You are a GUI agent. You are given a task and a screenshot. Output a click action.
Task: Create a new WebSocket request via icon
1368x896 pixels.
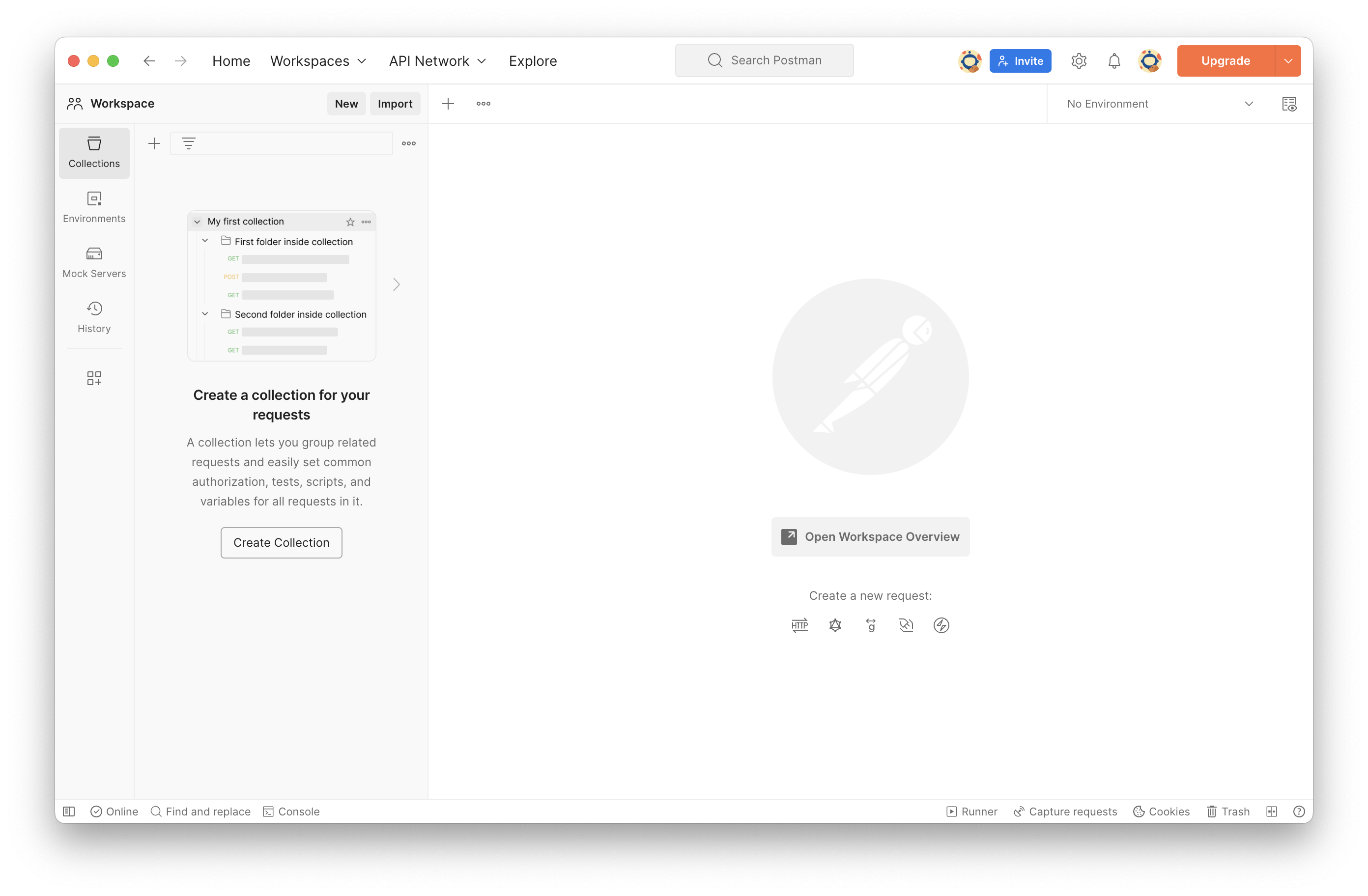coord(906,625)
